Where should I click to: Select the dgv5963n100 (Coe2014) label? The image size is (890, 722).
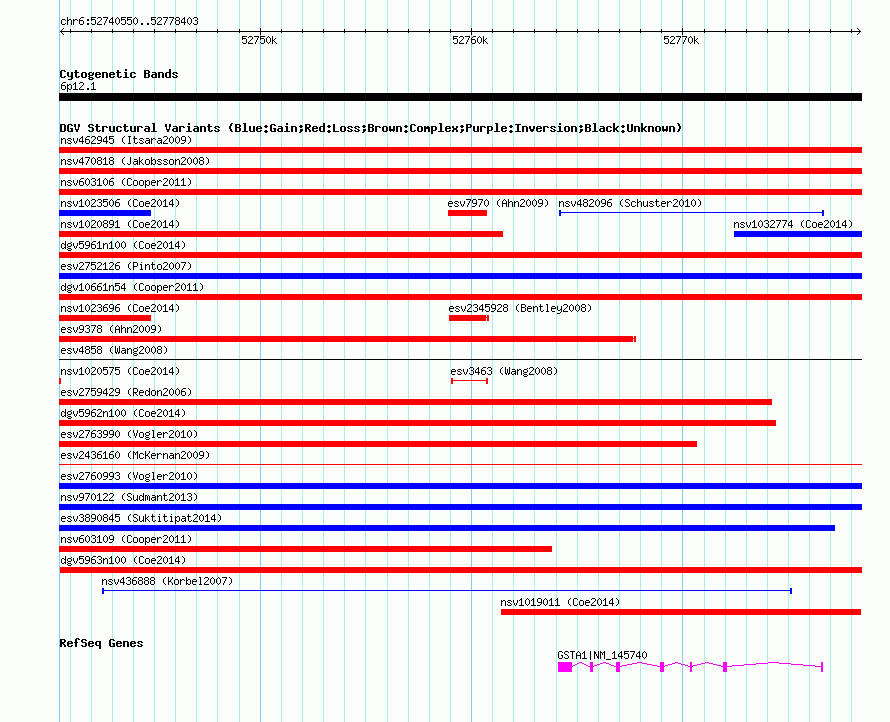[123, 560]
